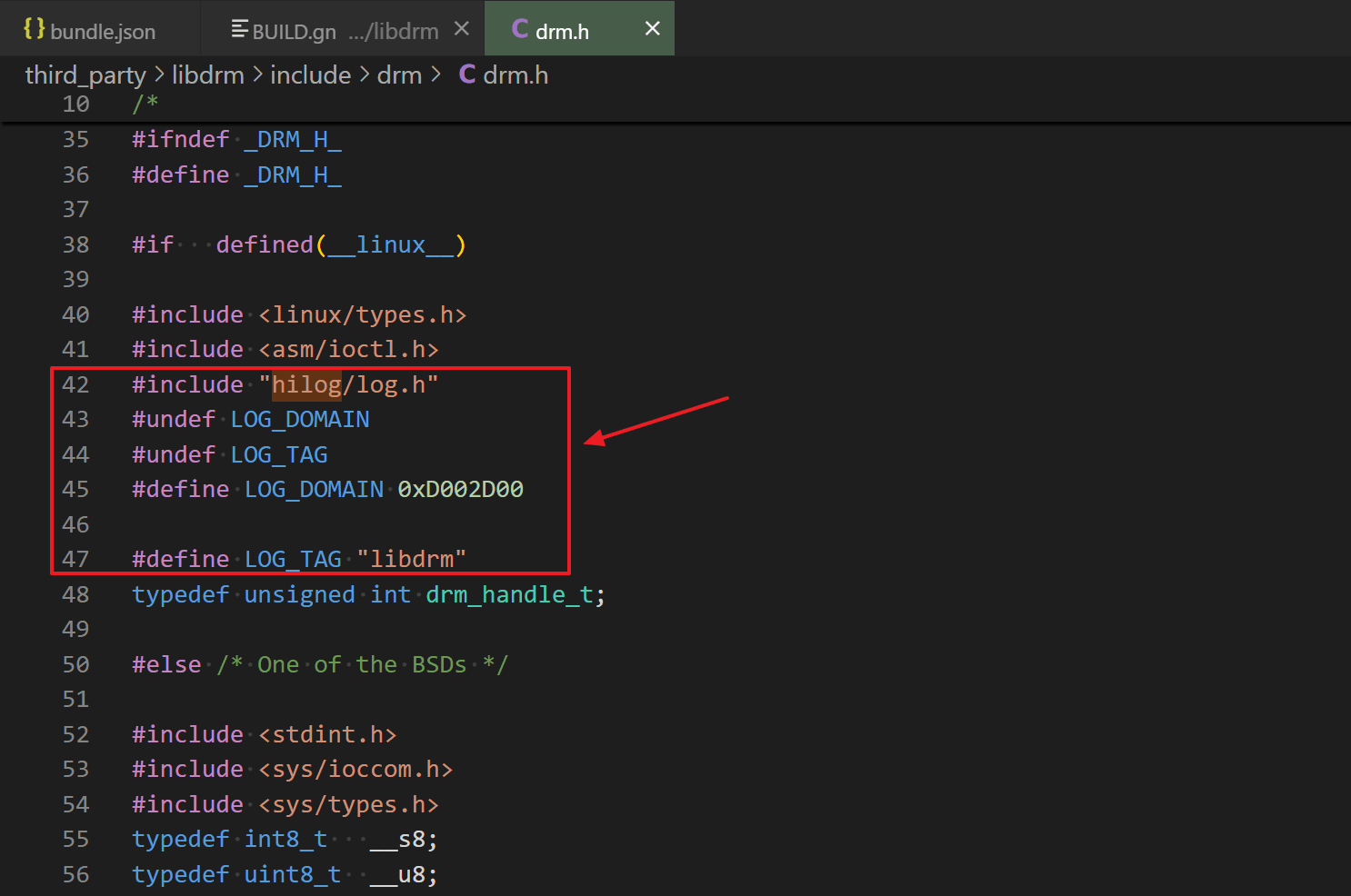
Task: Click line number 47 in gutter
Action: (75, 560)
